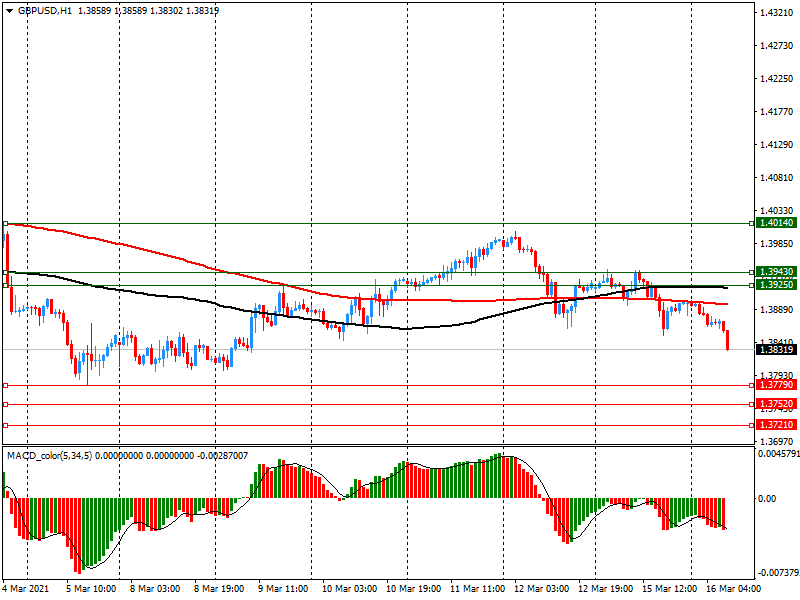Click the 9 Mar 11:00 time label

(283, 589)
